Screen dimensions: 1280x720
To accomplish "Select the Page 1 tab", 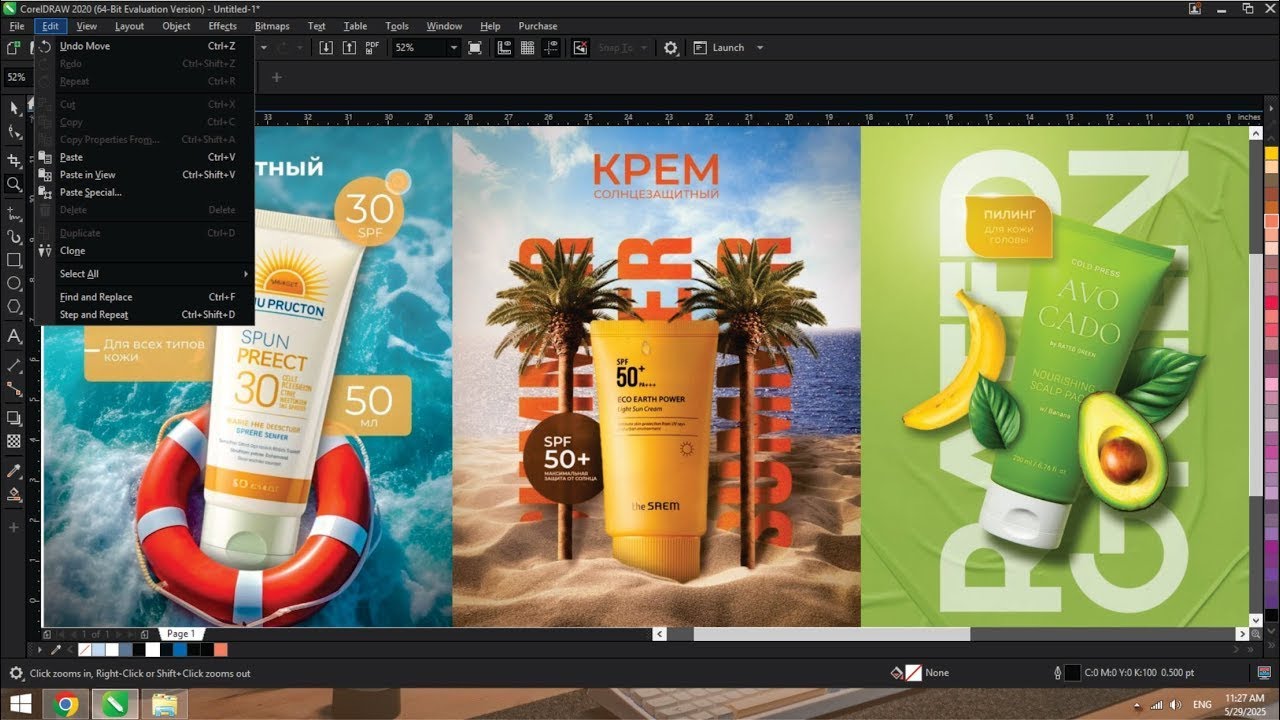I will [181, 634].
